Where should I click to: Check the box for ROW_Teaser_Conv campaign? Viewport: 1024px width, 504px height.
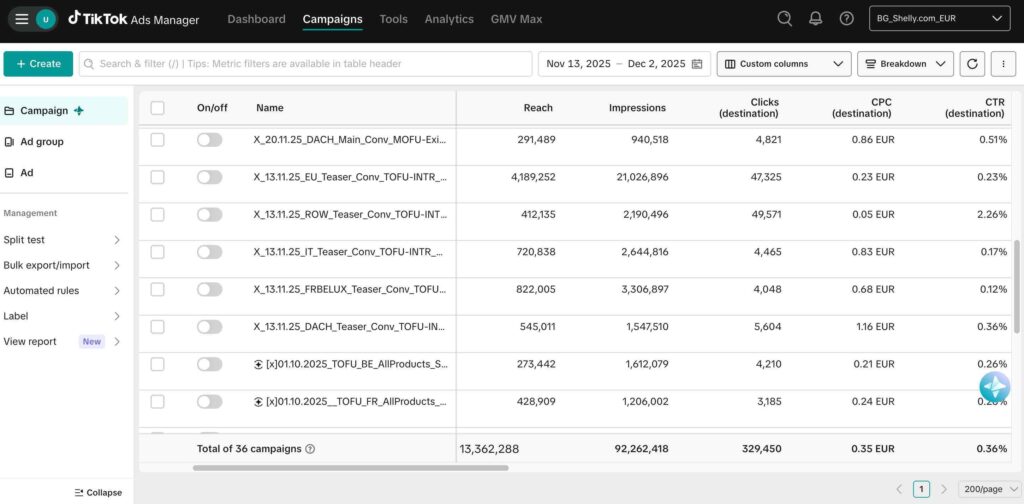(x=157, y=214)
